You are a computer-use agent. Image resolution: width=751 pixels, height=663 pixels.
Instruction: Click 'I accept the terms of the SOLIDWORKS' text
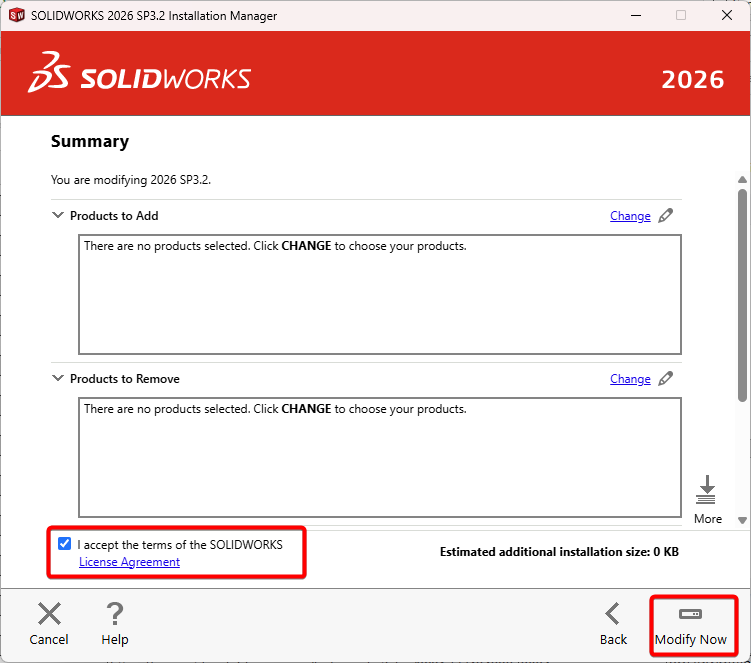pyautogui.click(x=180, y=545)
